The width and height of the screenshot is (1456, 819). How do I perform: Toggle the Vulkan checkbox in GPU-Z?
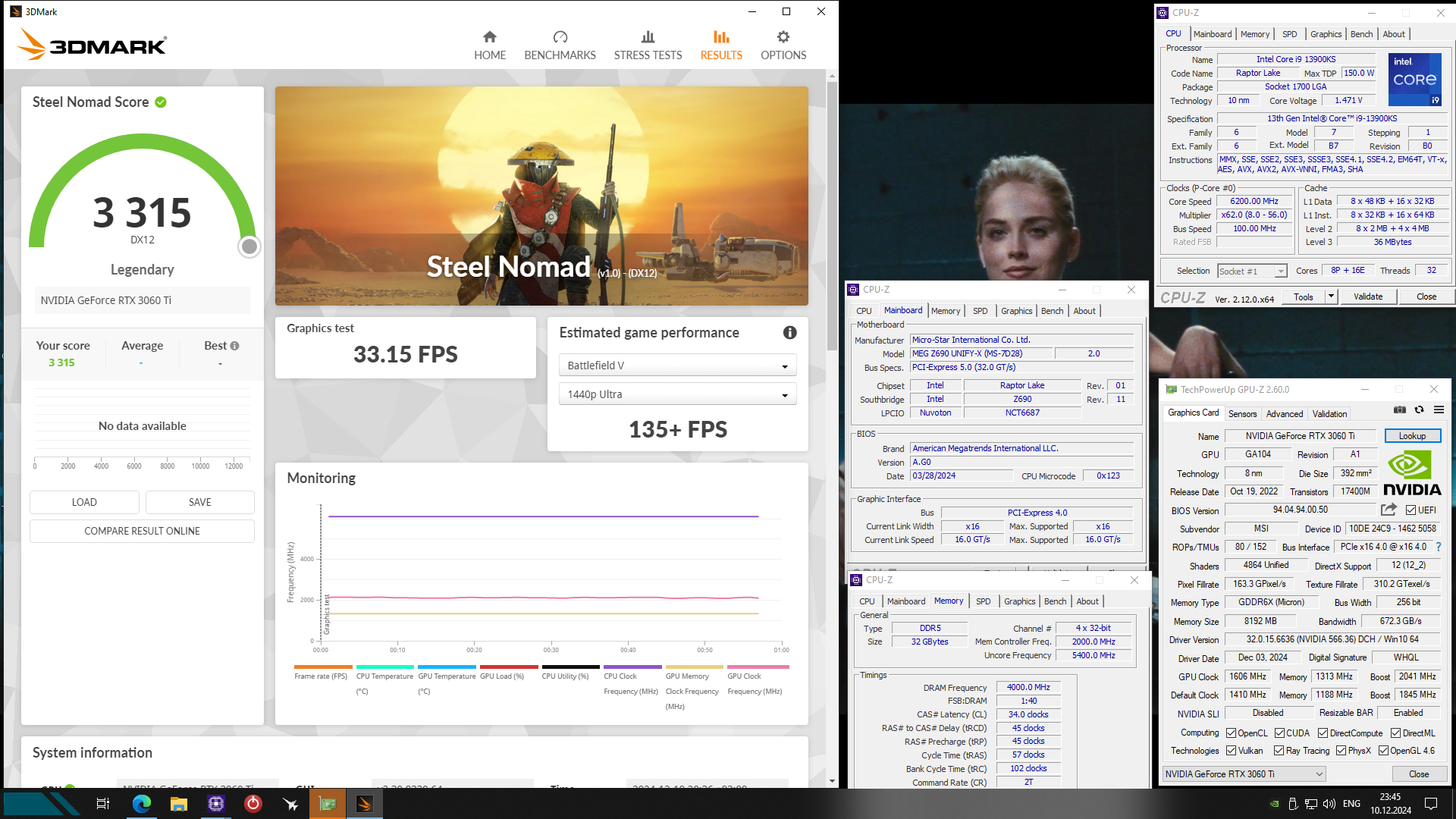1231,751
